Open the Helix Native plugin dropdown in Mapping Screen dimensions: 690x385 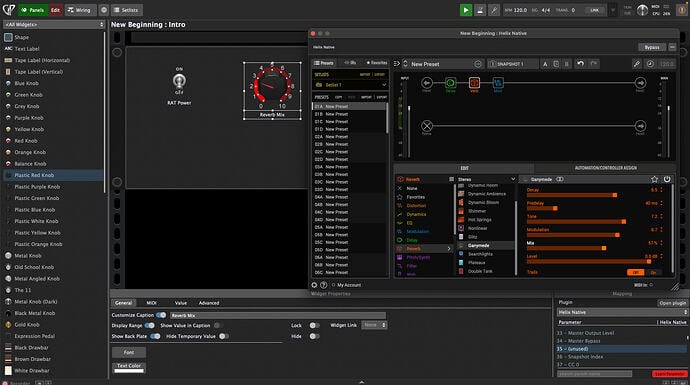(x=622, y=312)
